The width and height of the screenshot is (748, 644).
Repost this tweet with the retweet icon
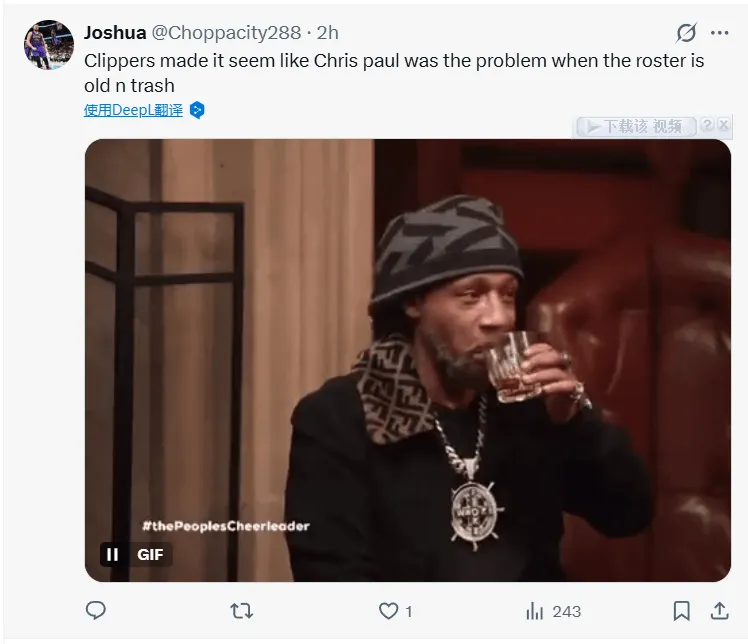[241, 610]
